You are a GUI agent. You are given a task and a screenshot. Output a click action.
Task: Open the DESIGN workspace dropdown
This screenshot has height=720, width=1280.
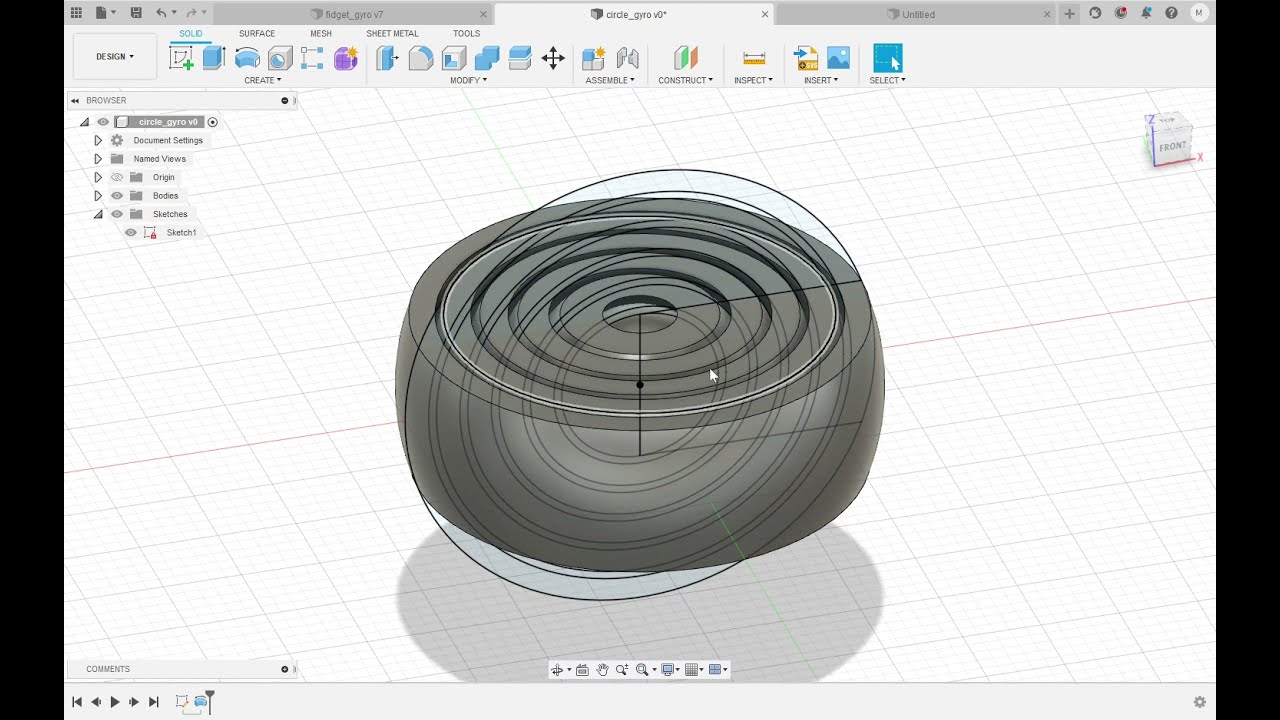click(x=115, y=57)
